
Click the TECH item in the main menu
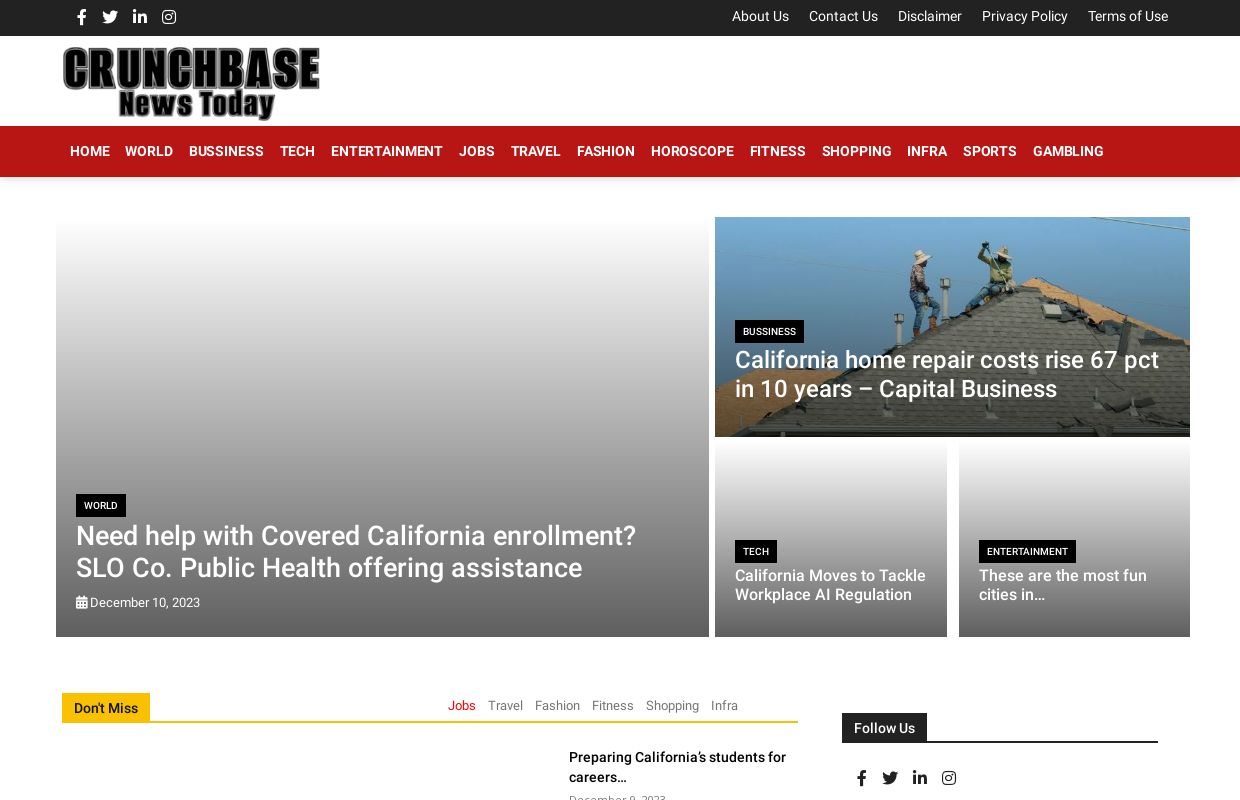tap(297, 151)
